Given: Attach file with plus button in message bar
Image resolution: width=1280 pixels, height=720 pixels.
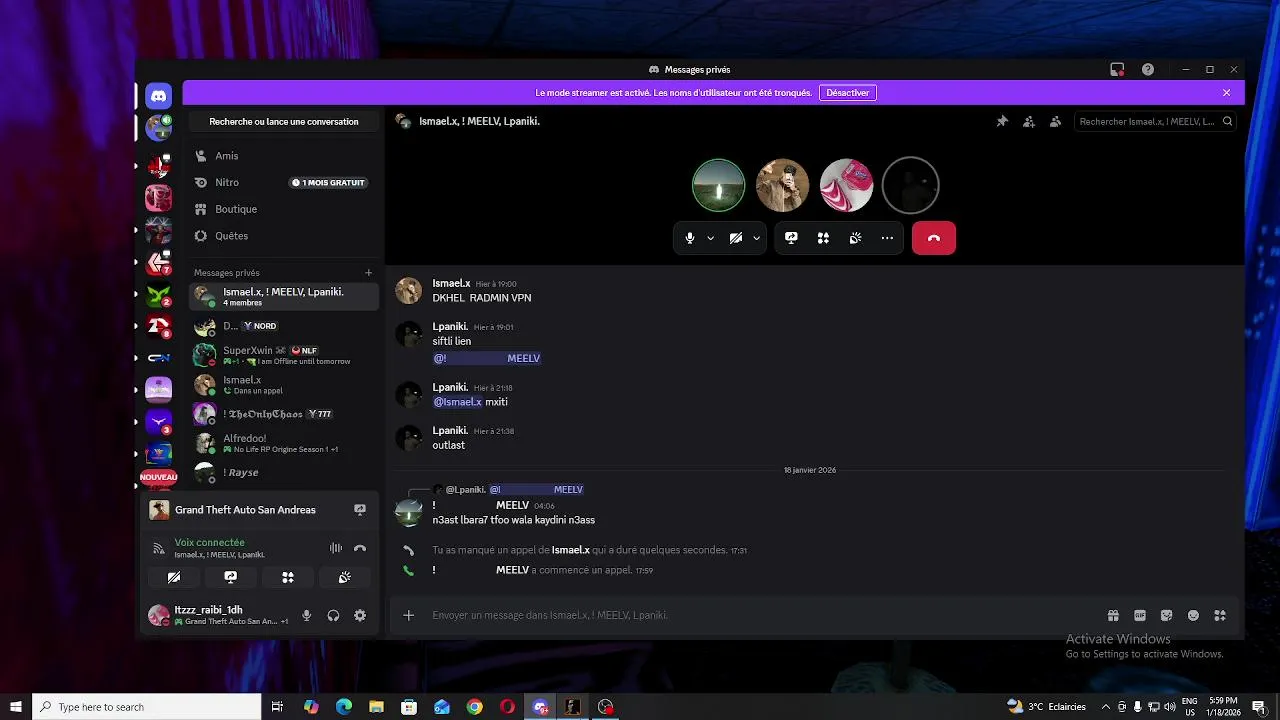Looking at the screenshot, I should 408,615.
